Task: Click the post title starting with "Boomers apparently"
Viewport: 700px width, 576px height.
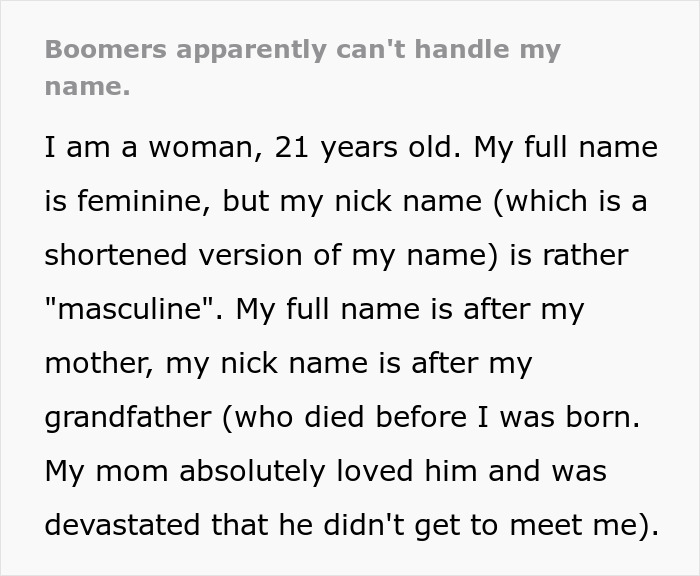Action: click(x=302, y=67)
